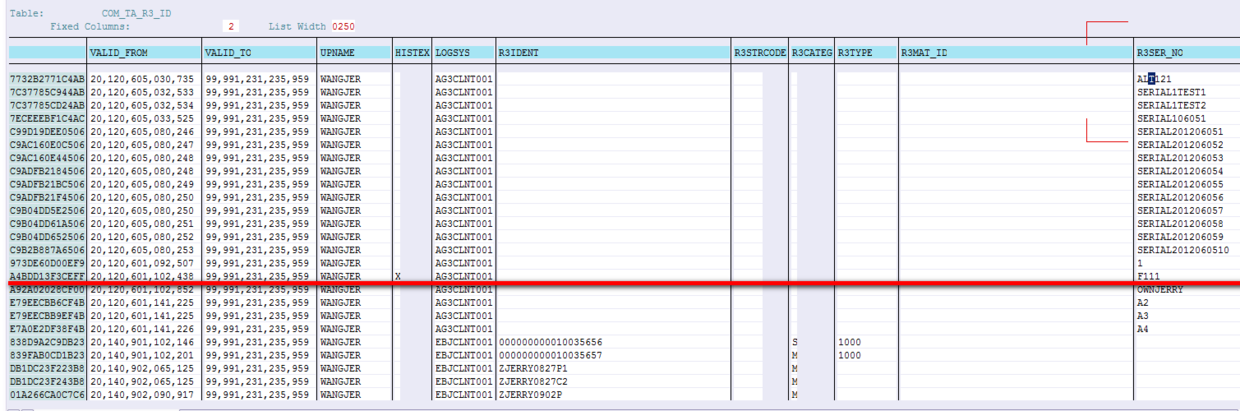Click serial number SERIAL1TEST1

1172,92
